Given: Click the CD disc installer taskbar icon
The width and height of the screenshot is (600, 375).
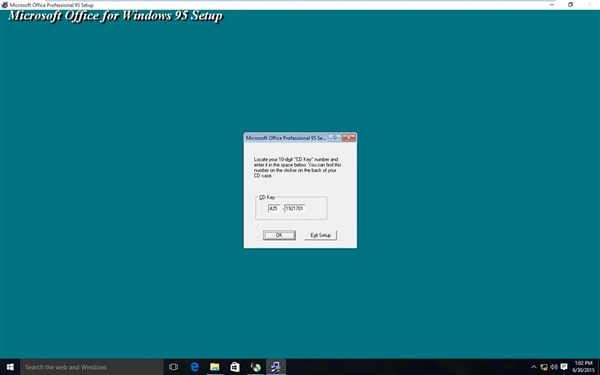Looking at the screenshot, I should pos(256,367).
